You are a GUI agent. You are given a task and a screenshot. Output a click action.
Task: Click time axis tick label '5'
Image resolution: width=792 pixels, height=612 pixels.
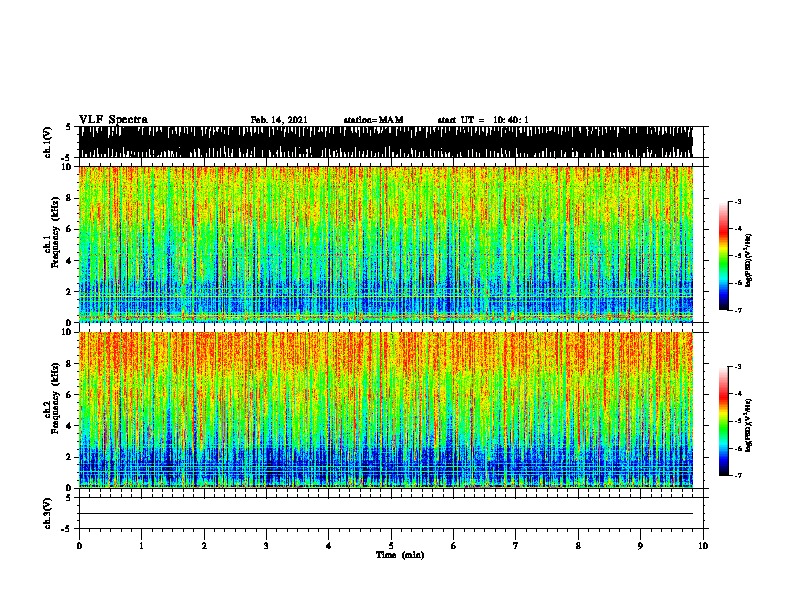click(391, 546)
